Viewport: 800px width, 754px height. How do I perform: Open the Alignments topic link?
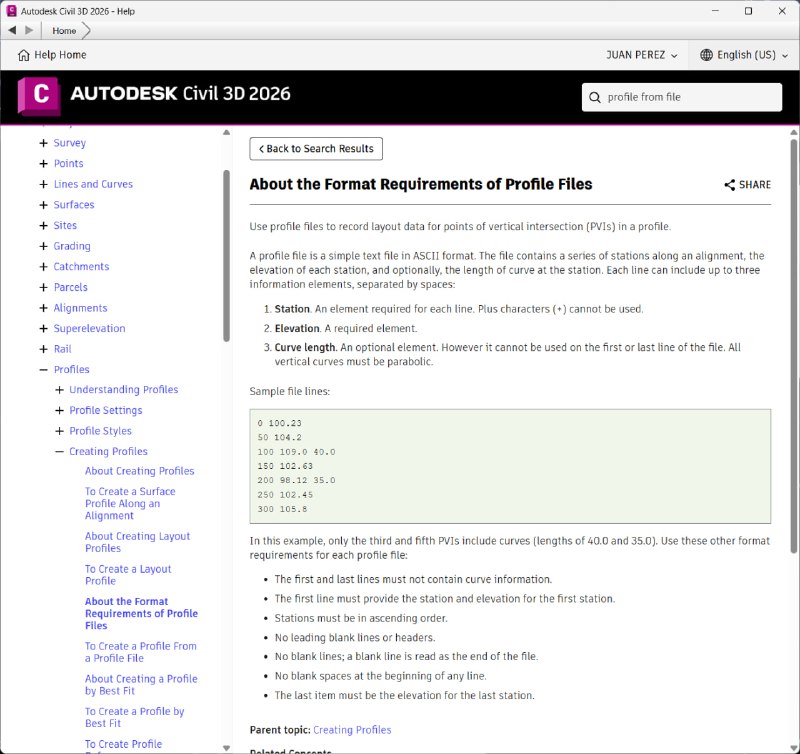point(81,308)
